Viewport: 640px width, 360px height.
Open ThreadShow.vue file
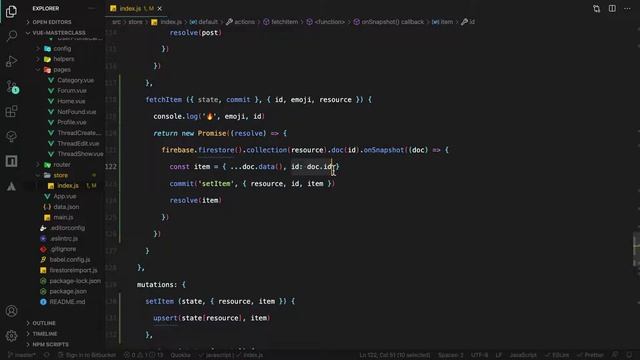tap(80, 154)
